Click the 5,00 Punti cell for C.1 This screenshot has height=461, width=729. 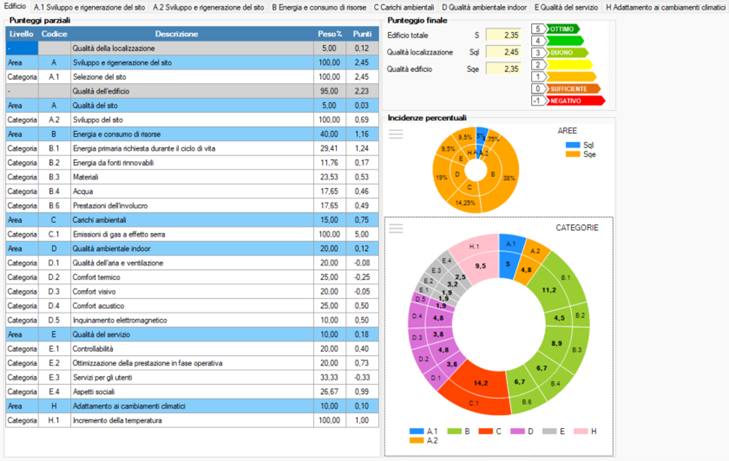pos(362,234)
